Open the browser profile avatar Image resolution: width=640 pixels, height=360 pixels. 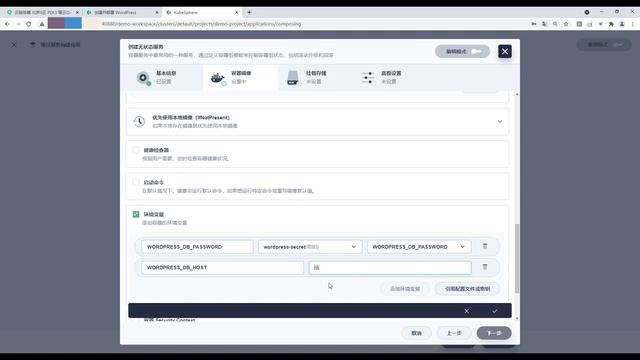622,24
